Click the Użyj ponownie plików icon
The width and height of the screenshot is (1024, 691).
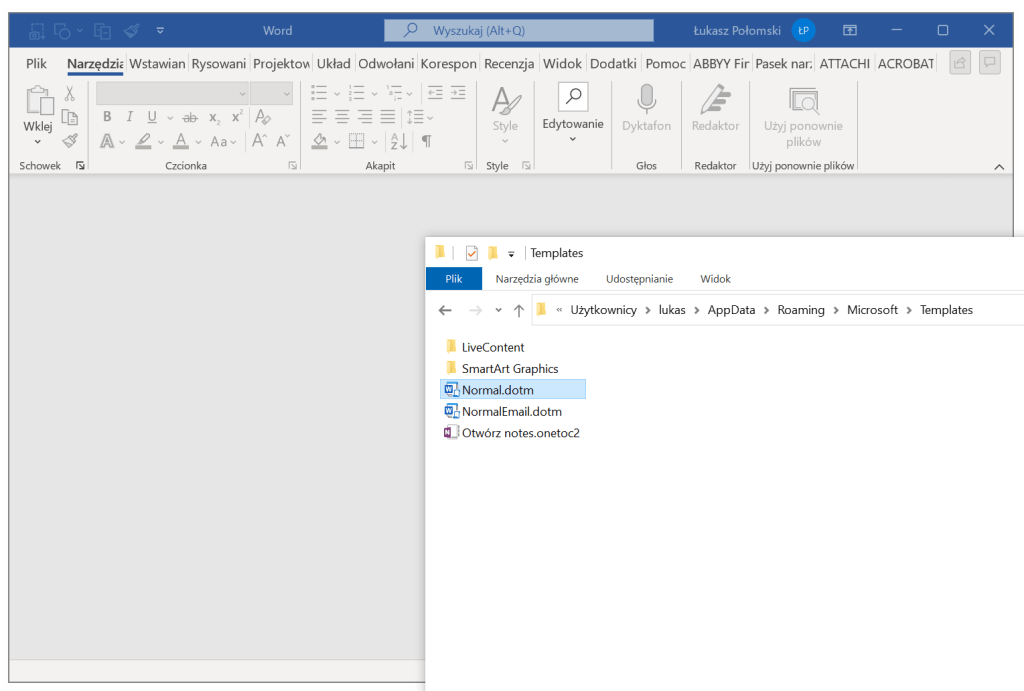[x=803, y=100]
